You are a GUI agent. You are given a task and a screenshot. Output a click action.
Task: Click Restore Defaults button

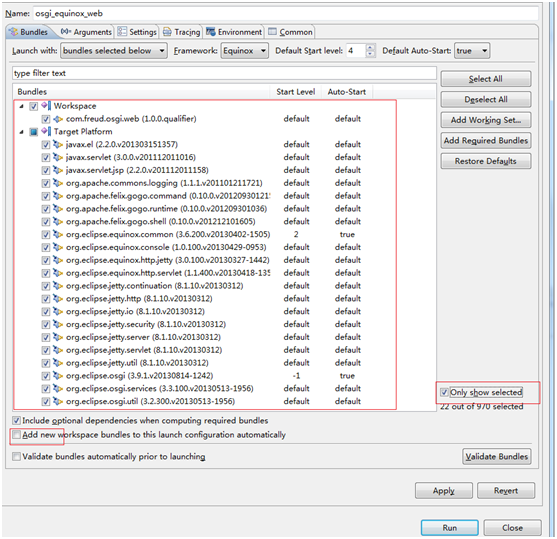[486, 161]
